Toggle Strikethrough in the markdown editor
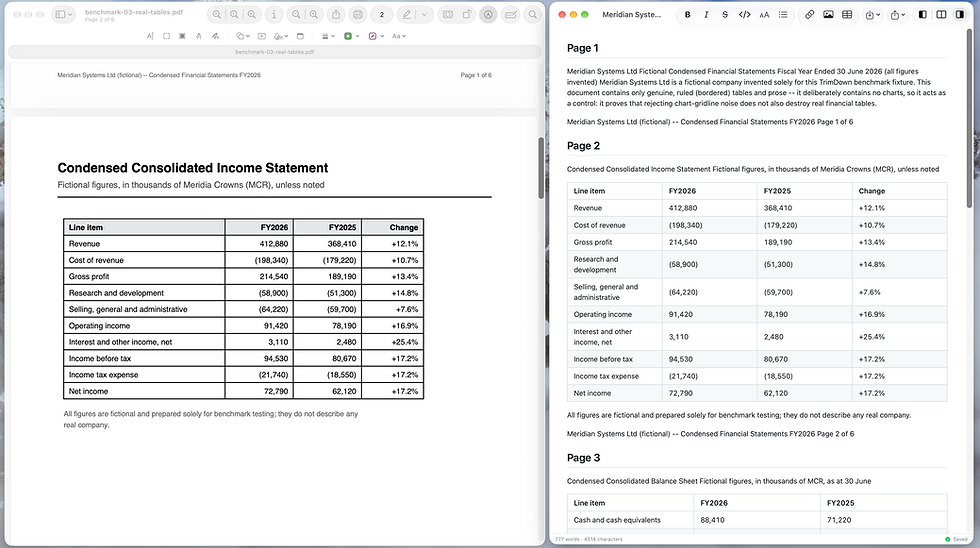Screen dimensions: 980x548 [725, 14]
